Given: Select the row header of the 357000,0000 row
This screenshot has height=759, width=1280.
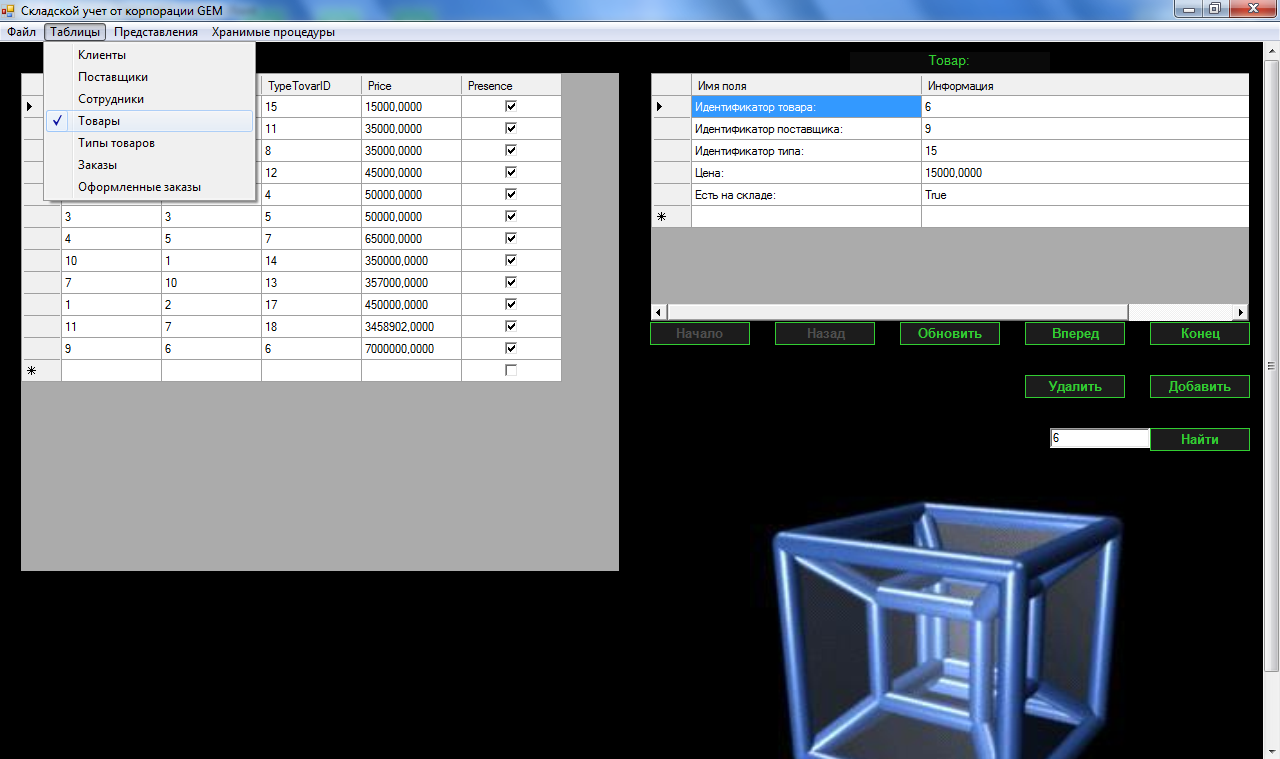Looking at the screenshot, I should [41, 282].
